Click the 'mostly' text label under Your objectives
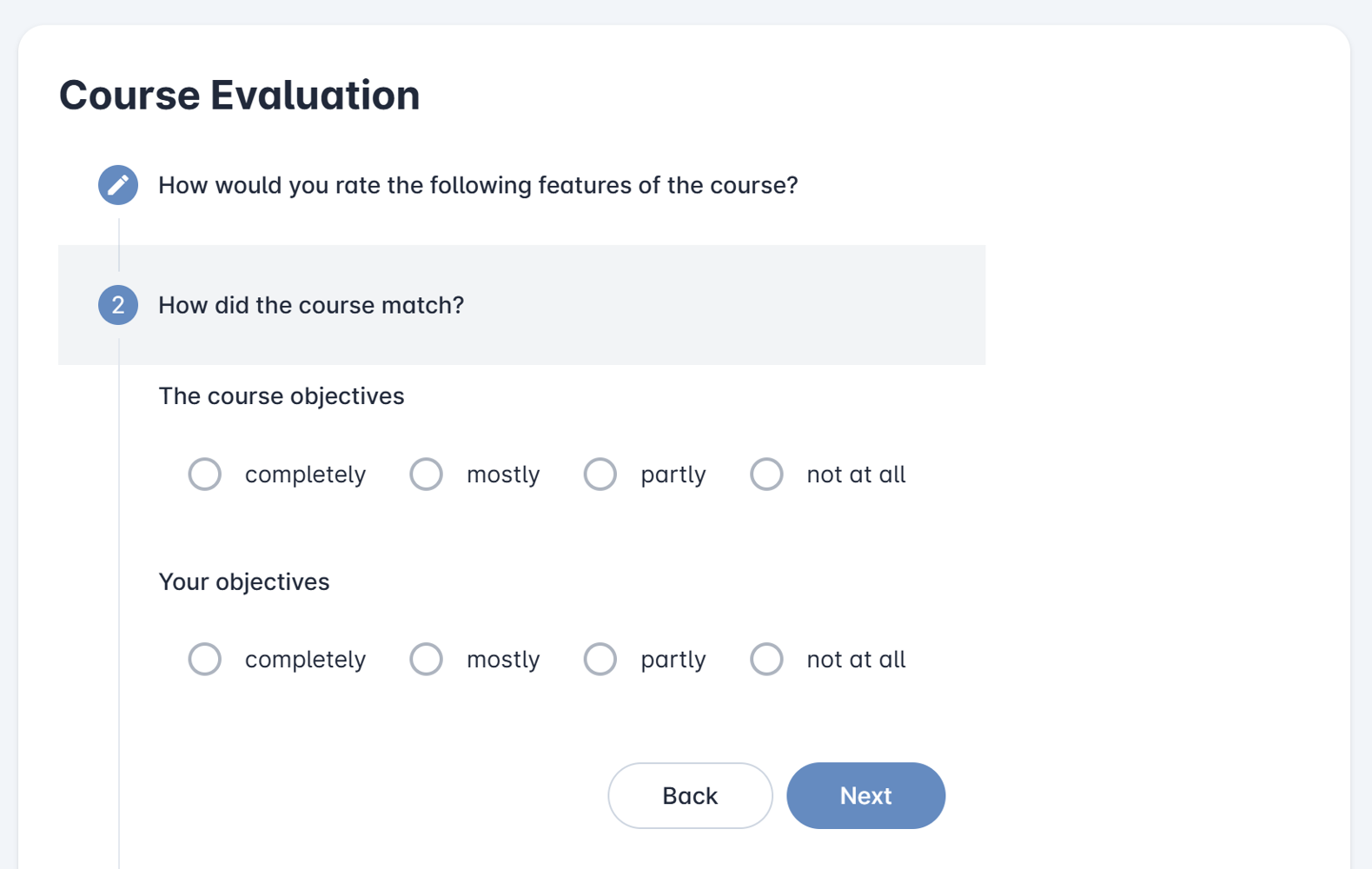Image resolution: width=1372 pixels, height=869 pixels. pos(503,660)
